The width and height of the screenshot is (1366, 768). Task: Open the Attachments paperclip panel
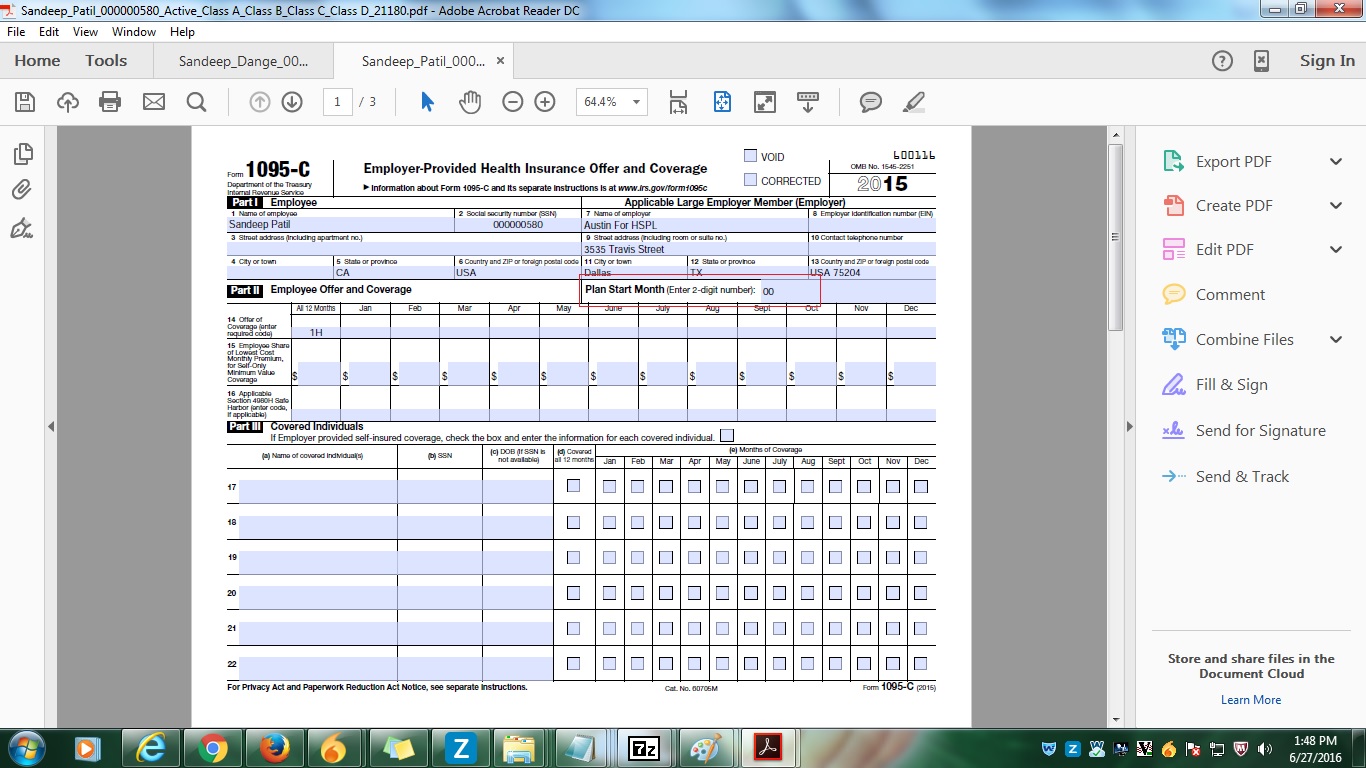[x=22, y=190]
